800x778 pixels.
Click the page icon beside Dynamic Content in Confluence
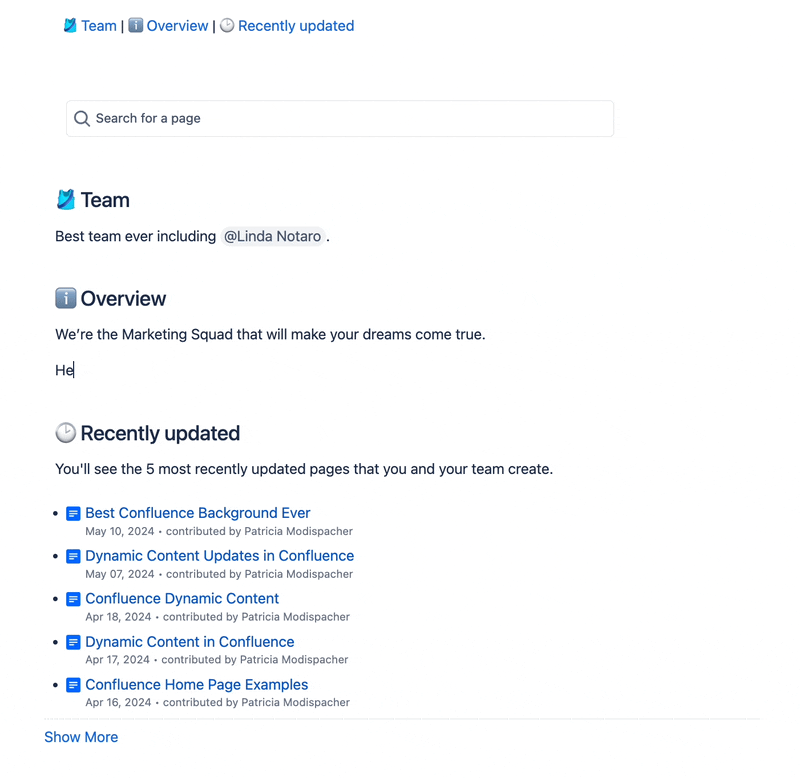[73, 641]
